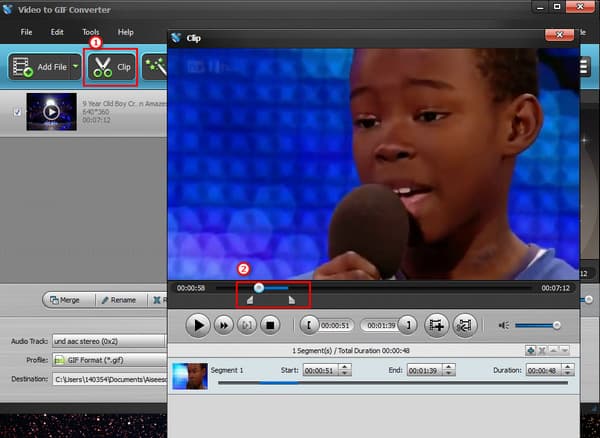This screenshot has height=438, width=600.
Task: Click the Clip dialog title icon
Action: click(x=176, y=38)
